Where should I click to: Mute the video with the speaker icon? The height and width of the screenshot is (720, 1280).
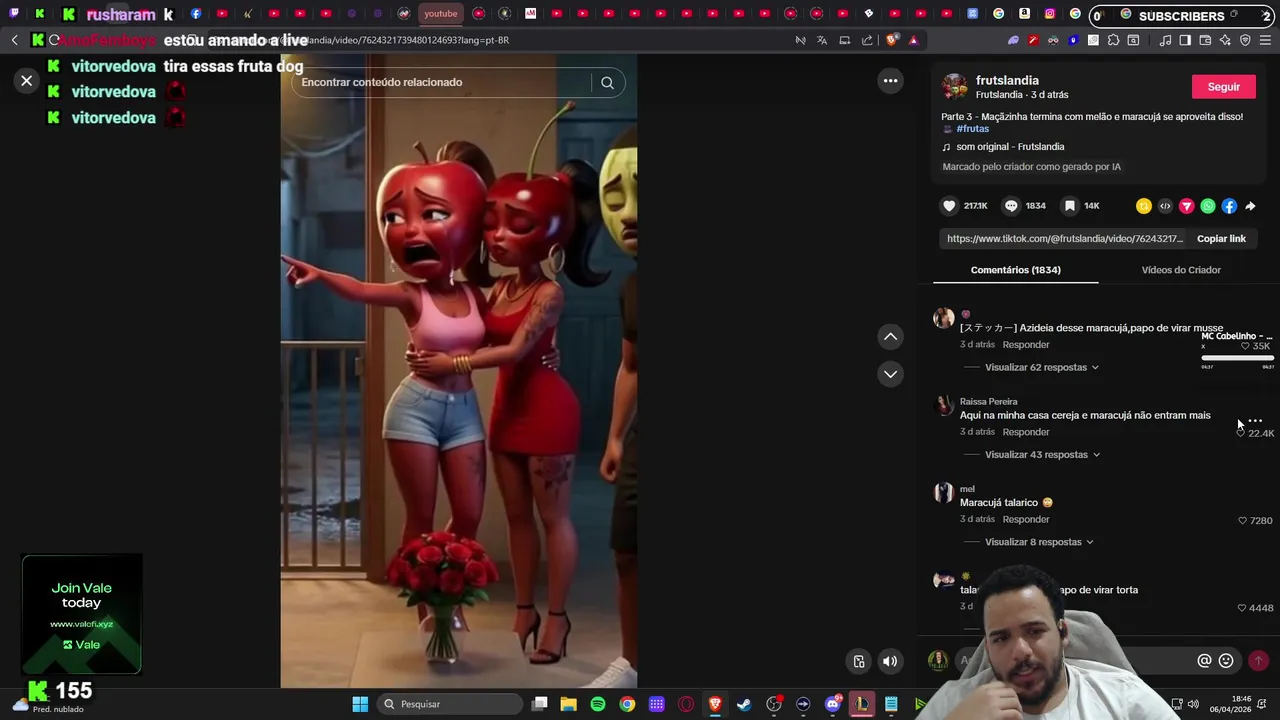tap(890, 661)
